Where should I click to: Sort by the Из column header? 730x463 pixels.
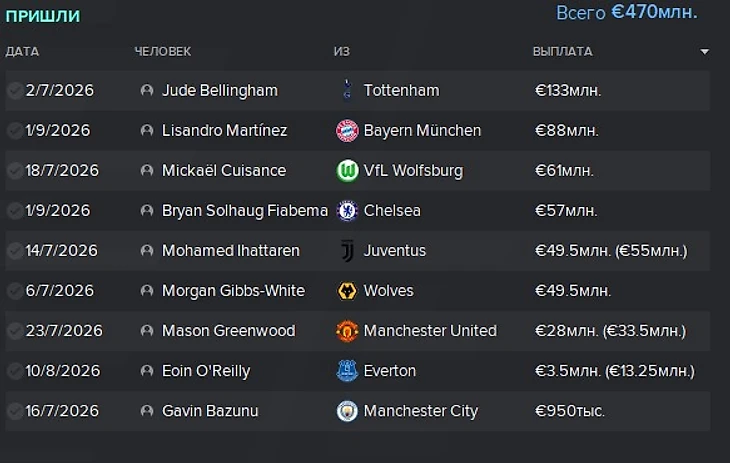(x=342, y=51)
